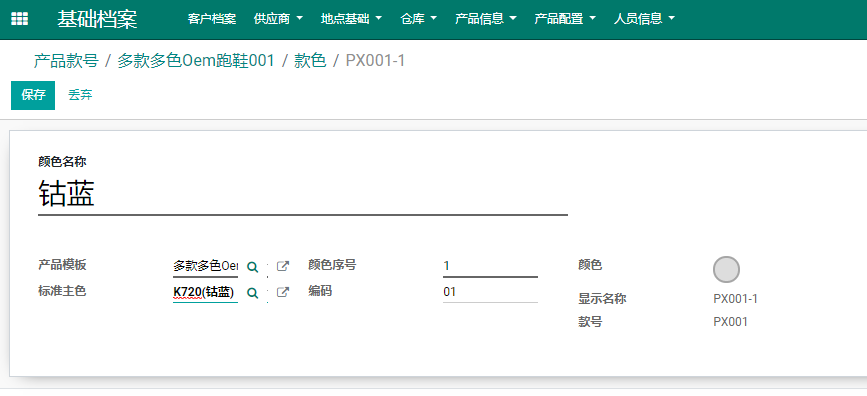This screenshot has height=396, width=867.
Task: Expand the 产品配置 dropdown menu
Action: pyautogui.click(x=565, y=19)
